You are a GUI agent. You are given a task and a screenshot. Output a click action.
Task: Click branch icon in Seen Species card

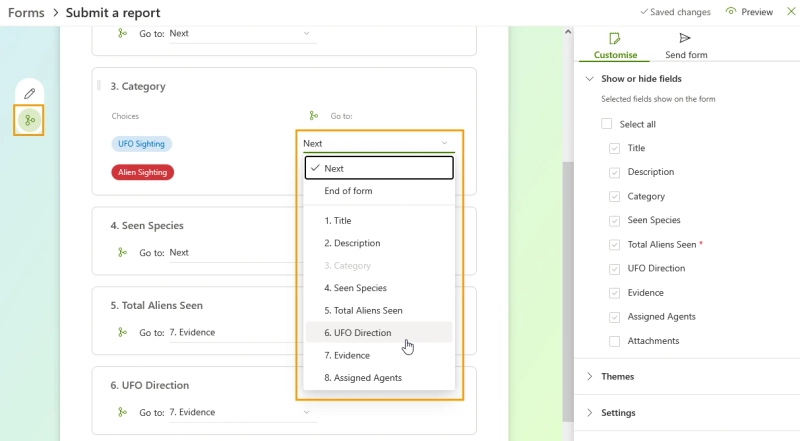coord(122,252)
